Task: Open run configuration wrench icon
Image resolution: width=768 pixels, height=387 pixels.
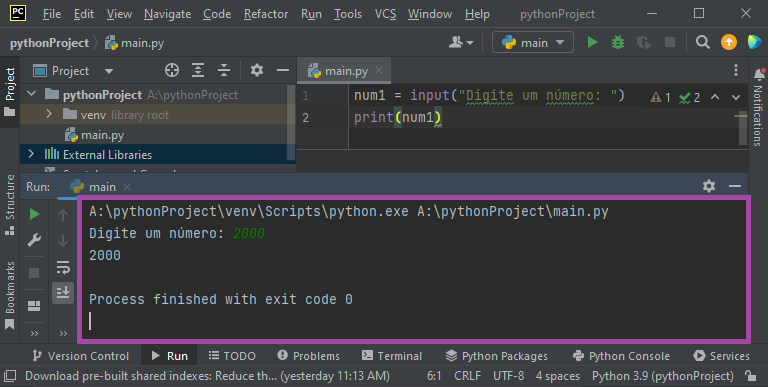Action: (x=34, y=241)
